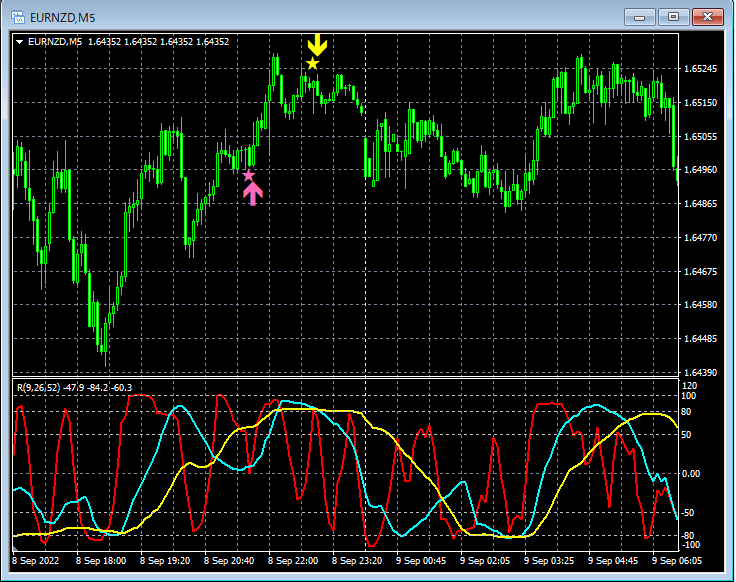
Task: Close the EURNZD,M5 chart window
Action: pos(707,17)
